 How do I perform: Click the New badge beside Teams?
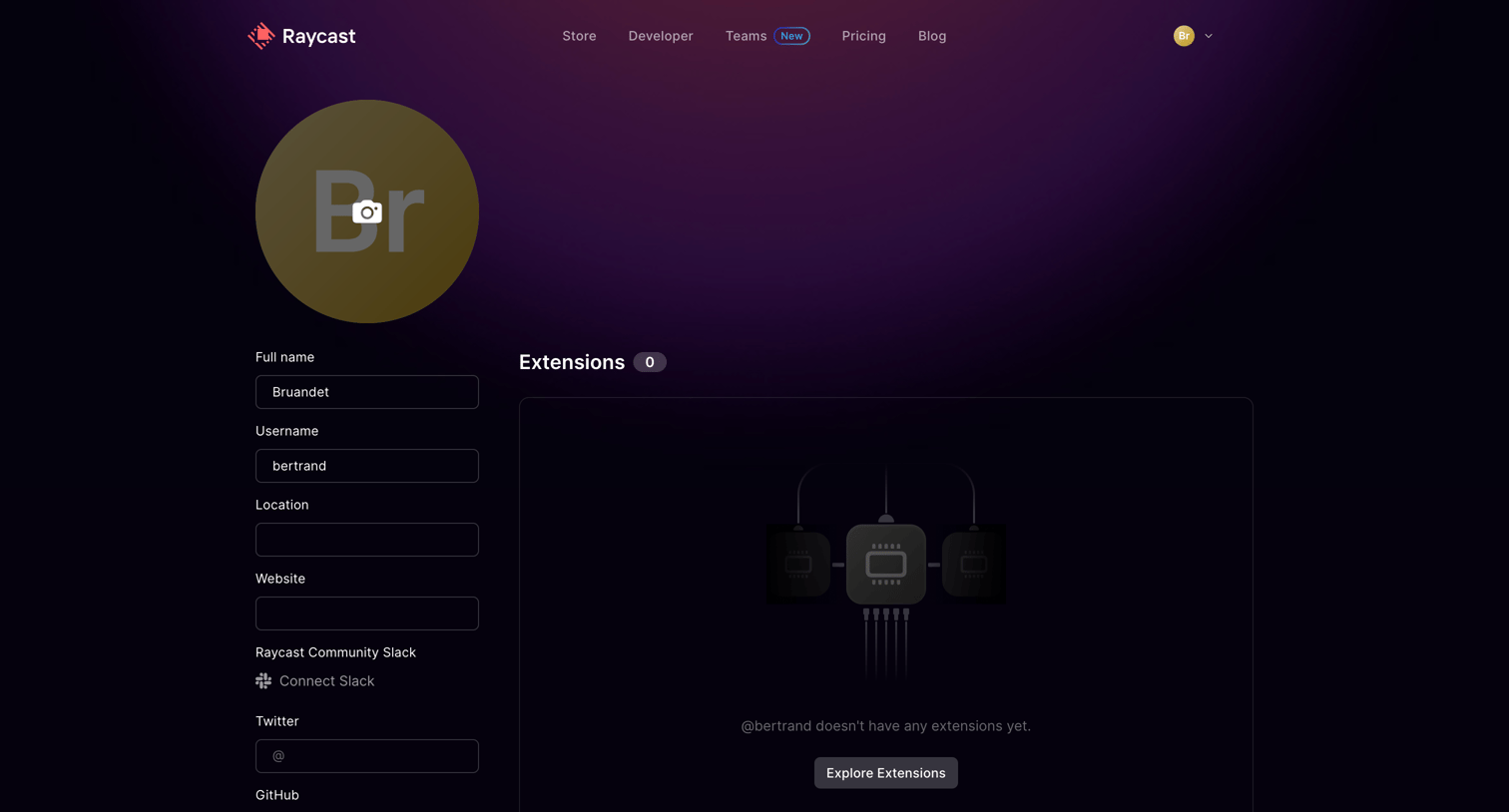click(791, 36)
